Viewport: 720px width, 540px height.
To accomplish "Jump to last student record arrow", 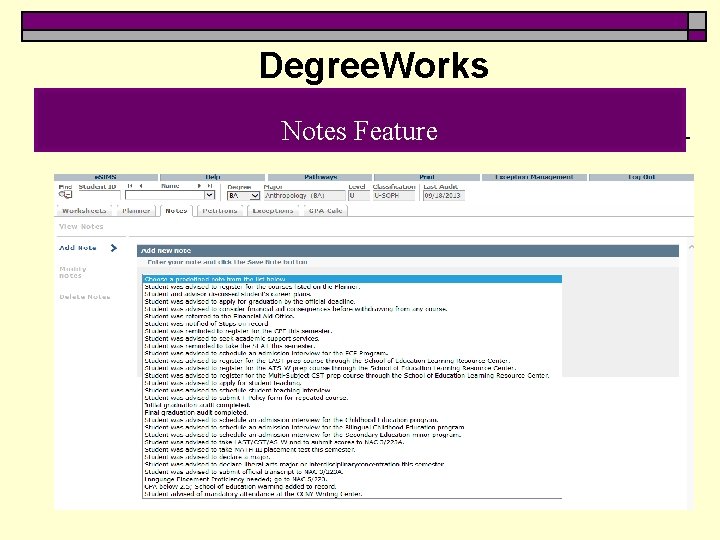I will pyautogui.click(x=210, y=186).
